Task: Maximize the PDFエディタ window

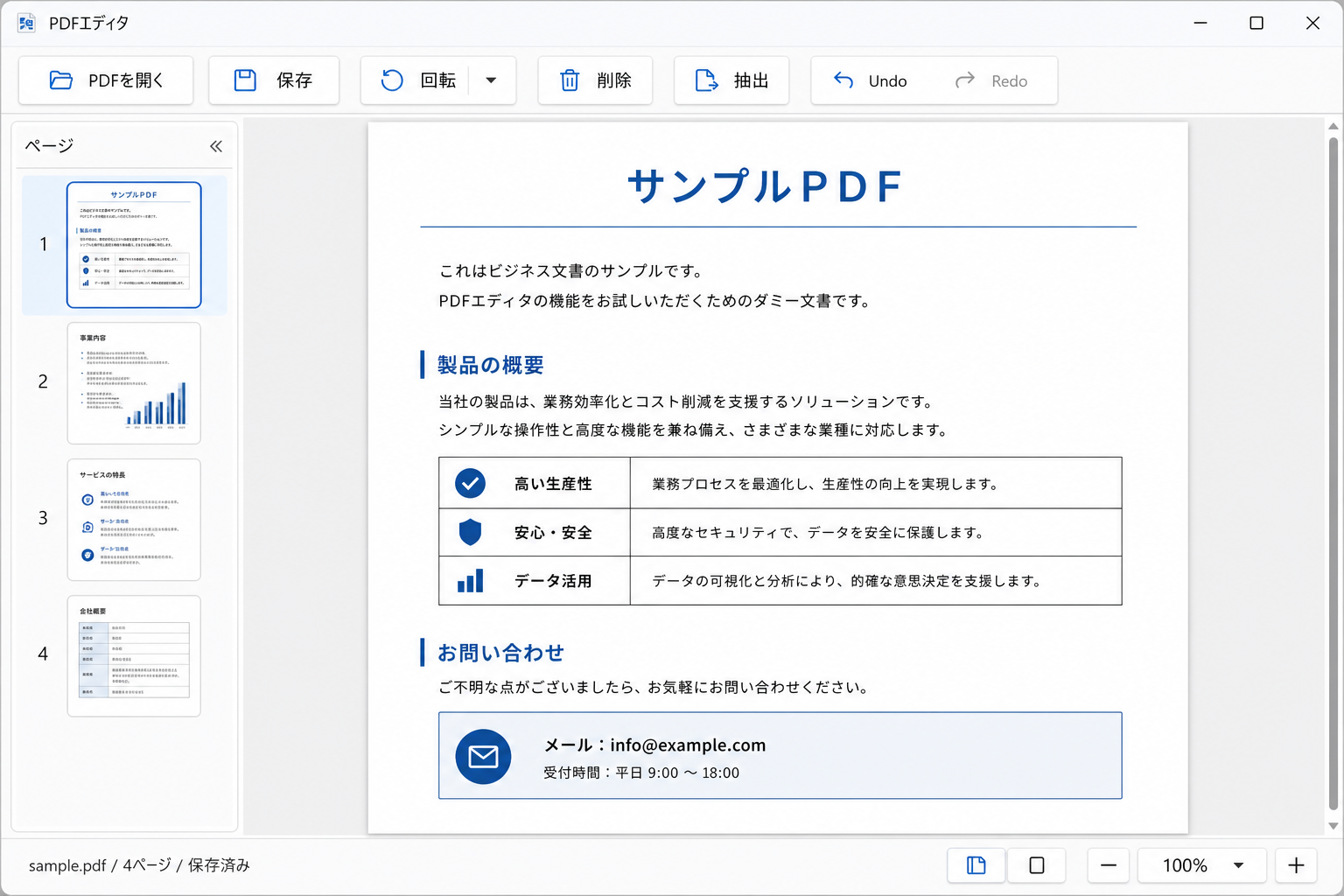Action: click(1256, 23)
